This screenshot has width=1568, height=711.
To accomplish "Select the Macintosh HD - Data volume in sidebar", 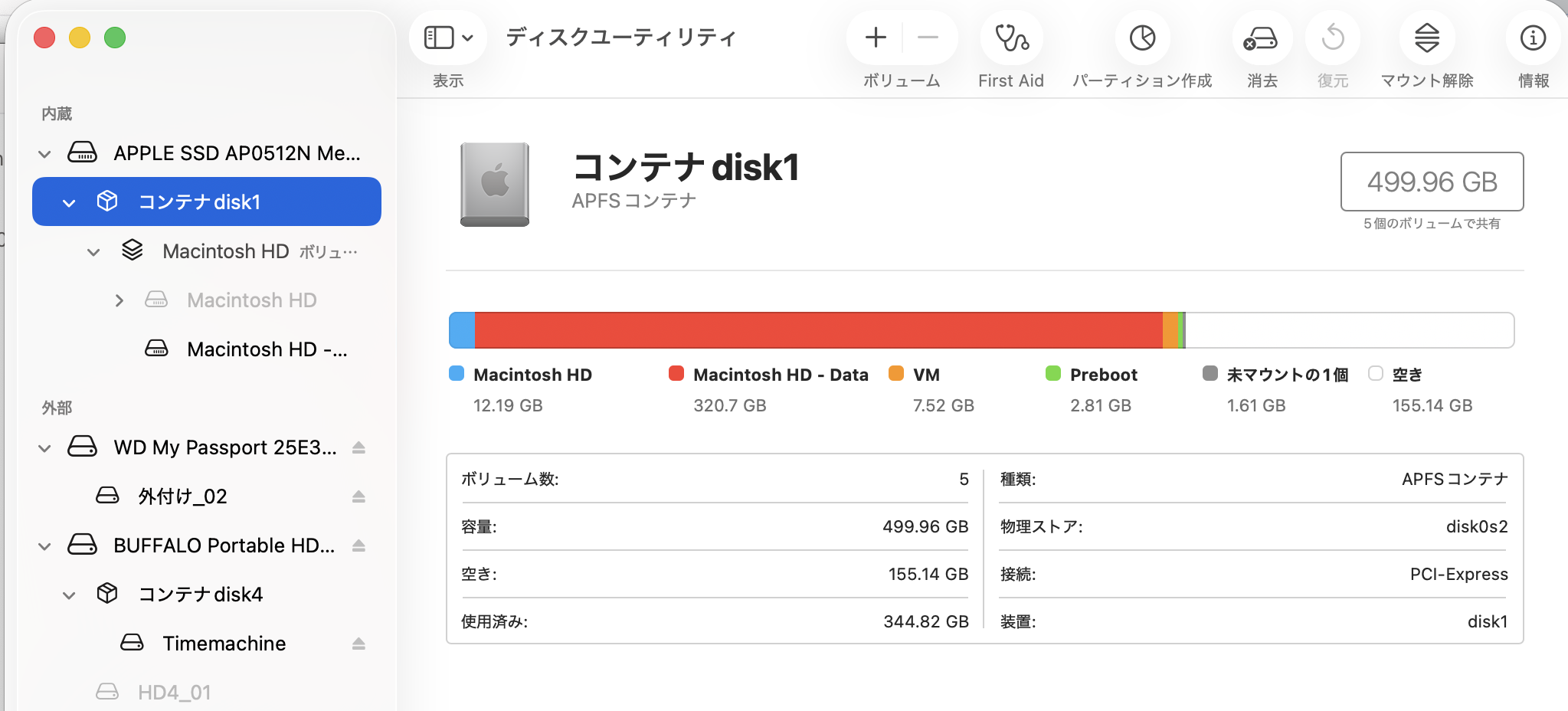I will (267, 349).
